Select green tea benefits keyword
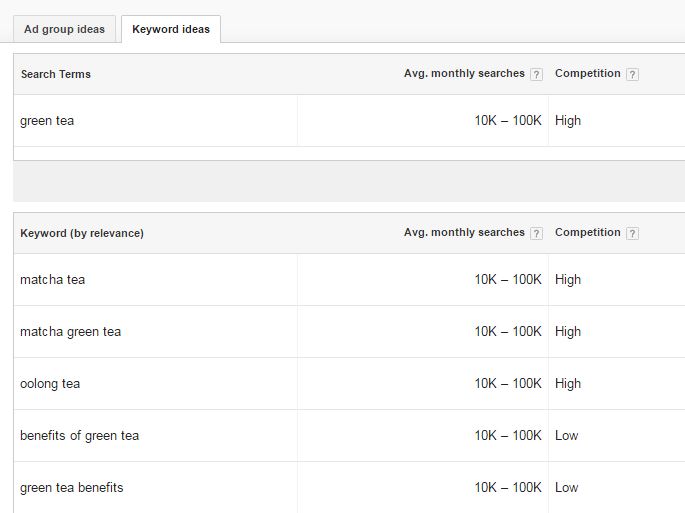 pyautogui.click(x=72, y=488)
